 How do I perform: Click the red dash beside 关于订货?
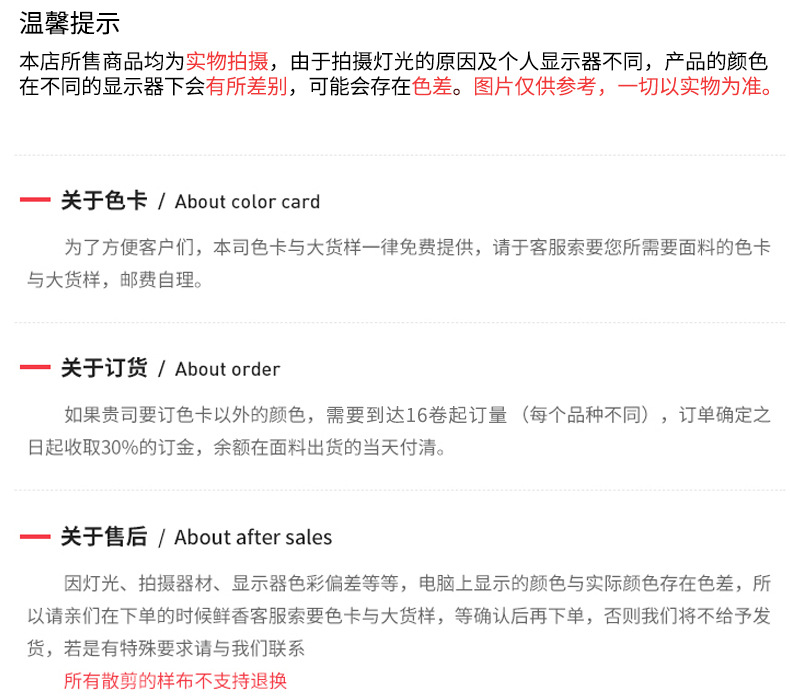[35, 368]
